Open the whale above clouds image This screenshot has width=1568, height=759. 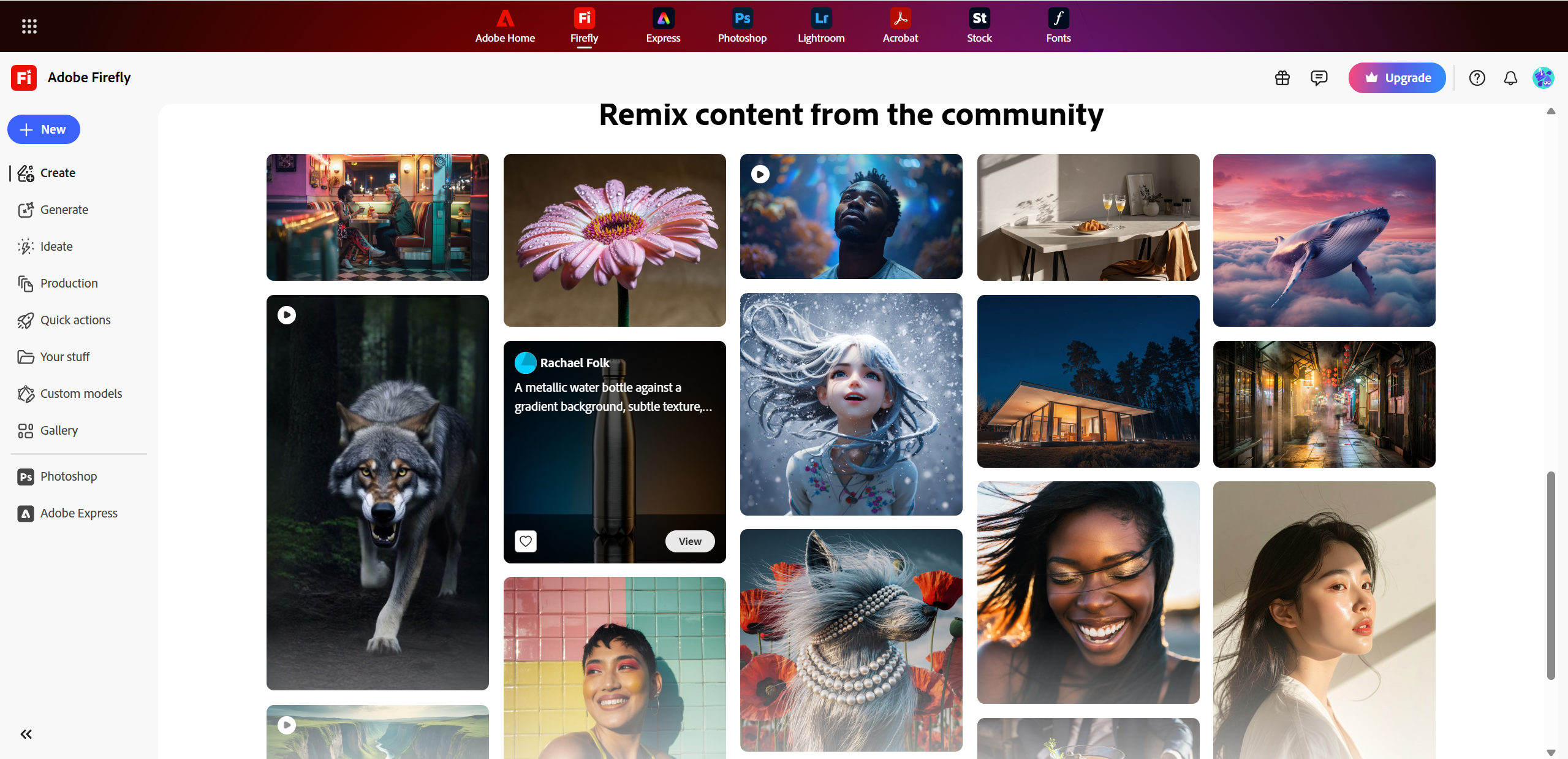tap(1324, 240)
